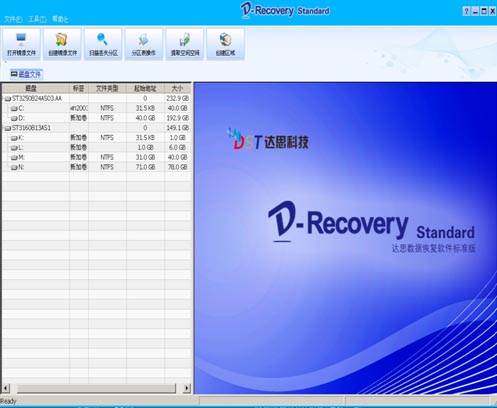Click the 6.0 GB size of L:

[178, 147]
